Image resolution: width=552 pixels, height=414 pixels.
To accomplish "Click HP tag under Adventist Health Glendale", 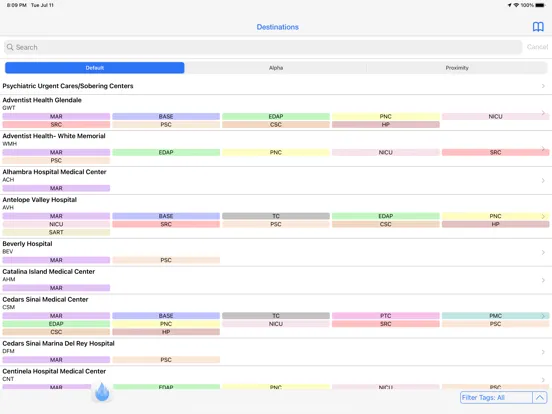I will [x=385, y=125].
